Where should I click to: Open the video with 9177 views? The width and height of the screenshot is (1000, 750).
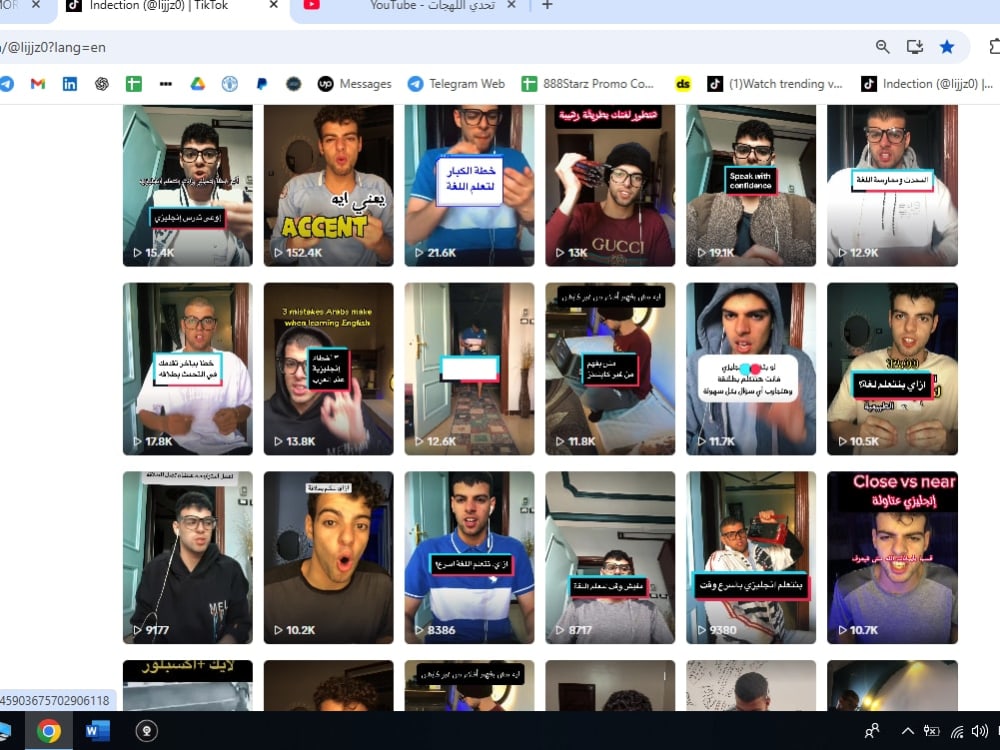coord(188,557)
